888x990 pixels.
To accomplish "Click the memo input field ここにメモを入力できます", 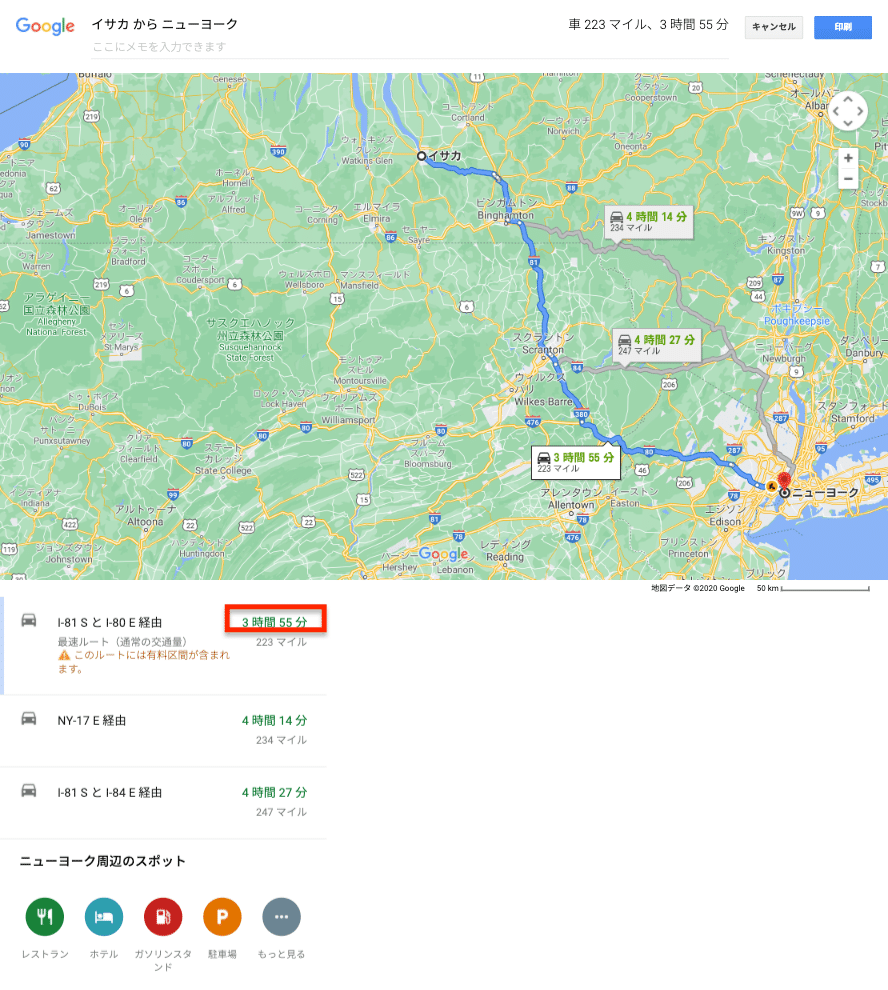I will coord(410,47).
